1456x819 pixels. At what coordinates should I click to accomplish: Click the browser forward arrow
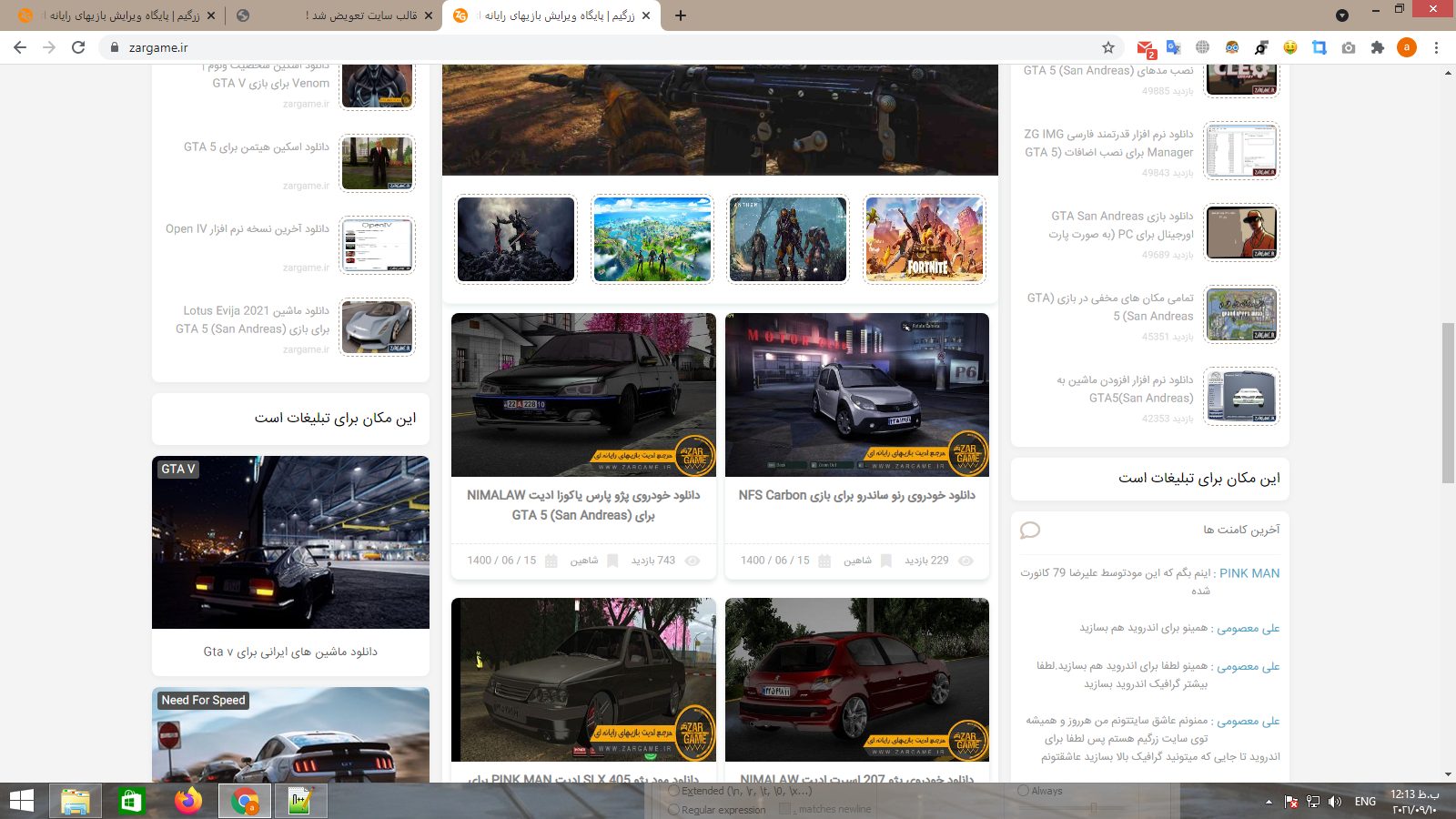(49, 47)
